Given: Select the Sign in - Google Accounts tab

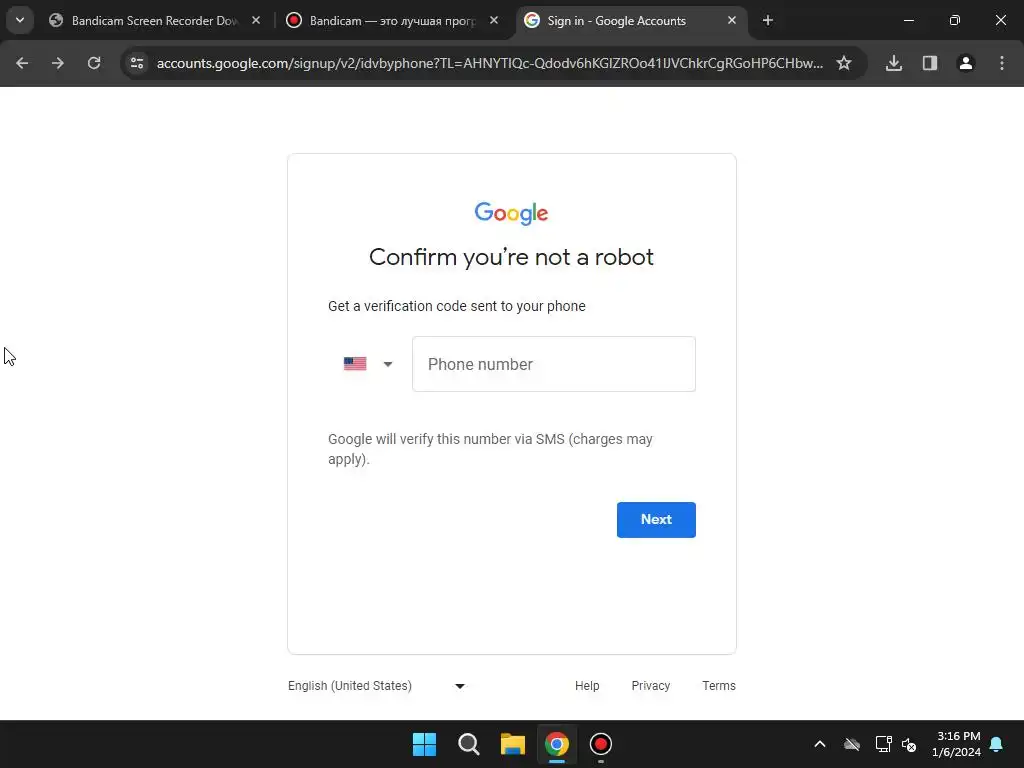Looking at the screenshot, I should click(616, 21).
